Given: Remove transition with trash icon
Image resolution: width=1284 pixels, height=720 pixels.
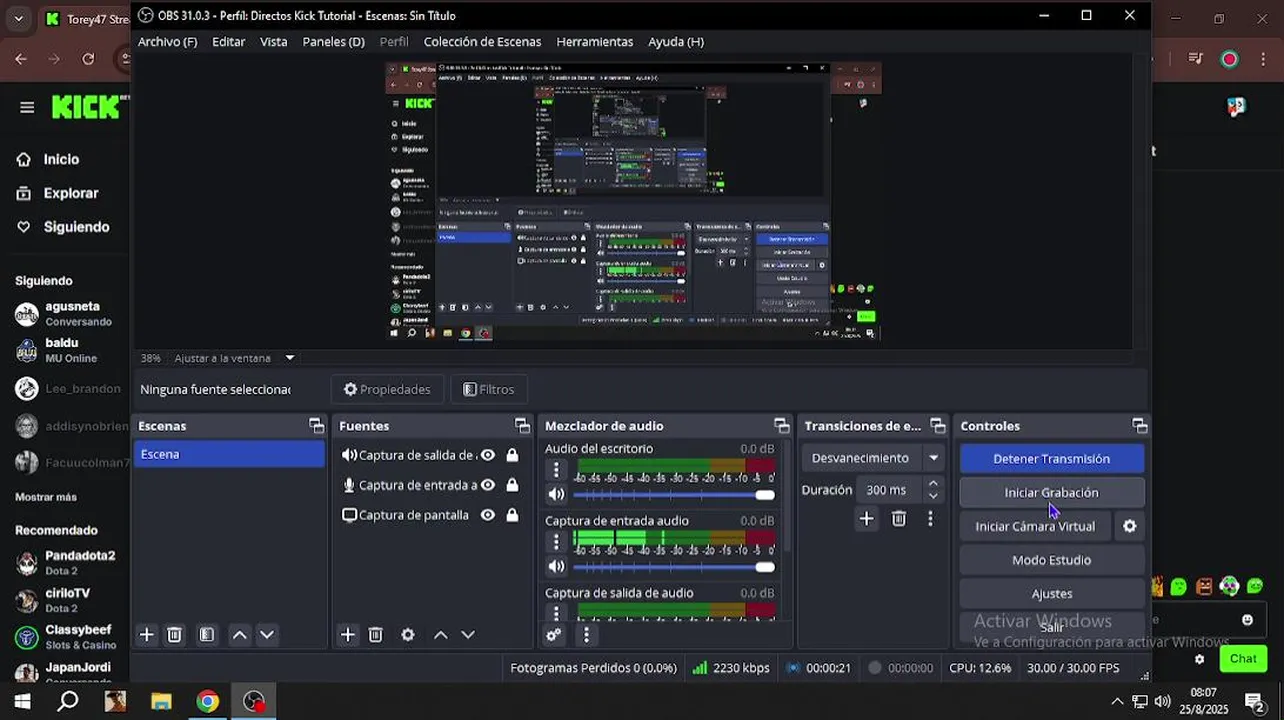Looking at the screenshot, I should click(x=899, y=518).
